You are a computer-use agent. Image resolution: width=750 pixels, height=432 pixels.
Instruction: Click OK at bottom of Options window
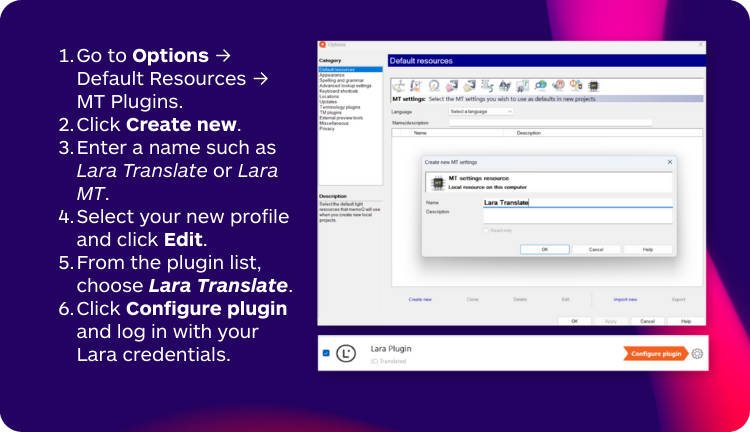[x=574, y=321]
